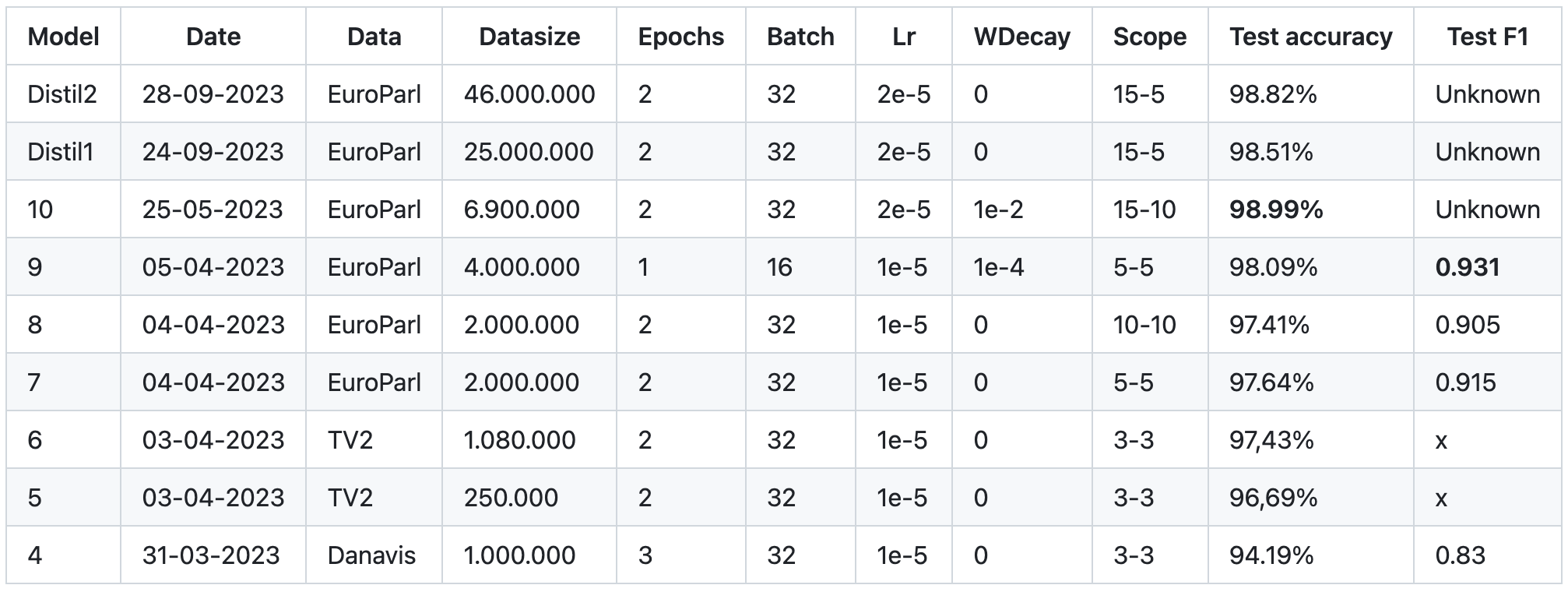Click the bold 0.931 F1 score
The height and width of the screenshot is (592, 1568).
click(1467, 267)
